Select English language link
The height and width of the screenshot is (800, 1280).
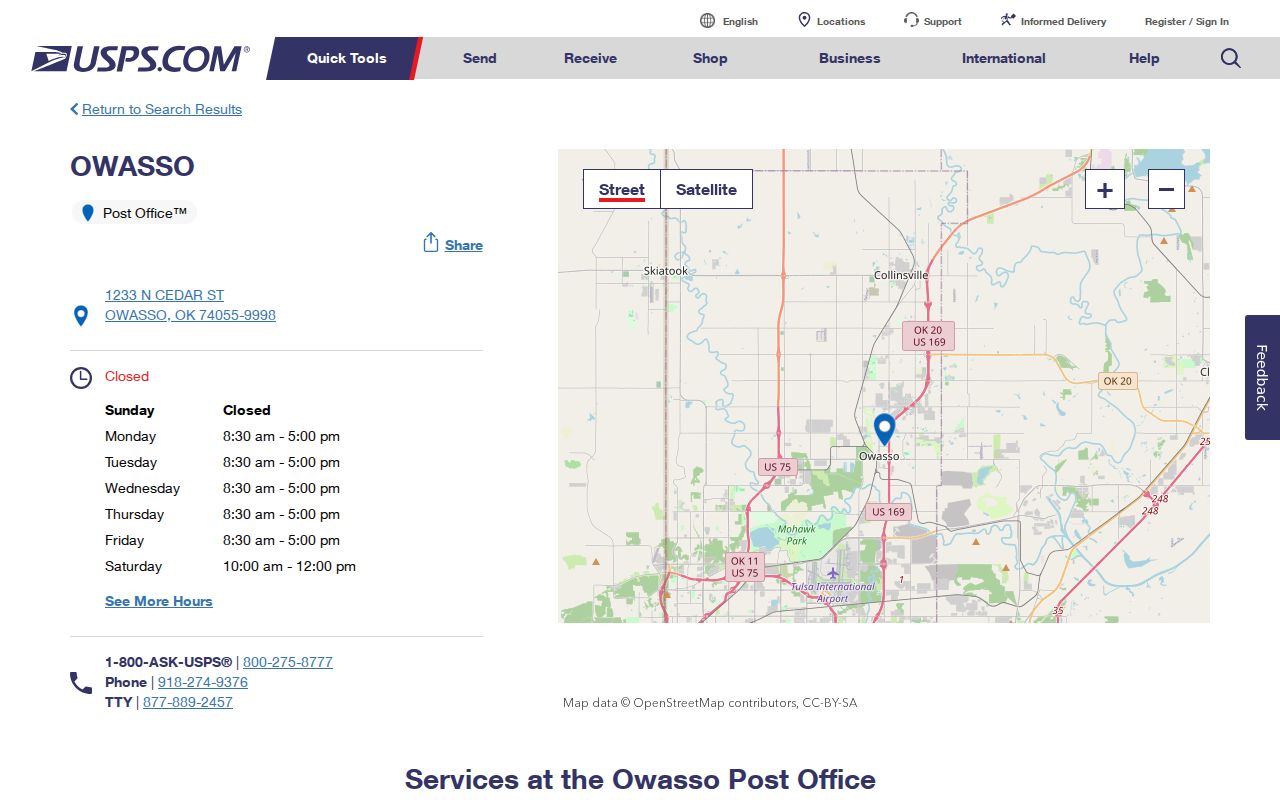(x=740, y=21)
